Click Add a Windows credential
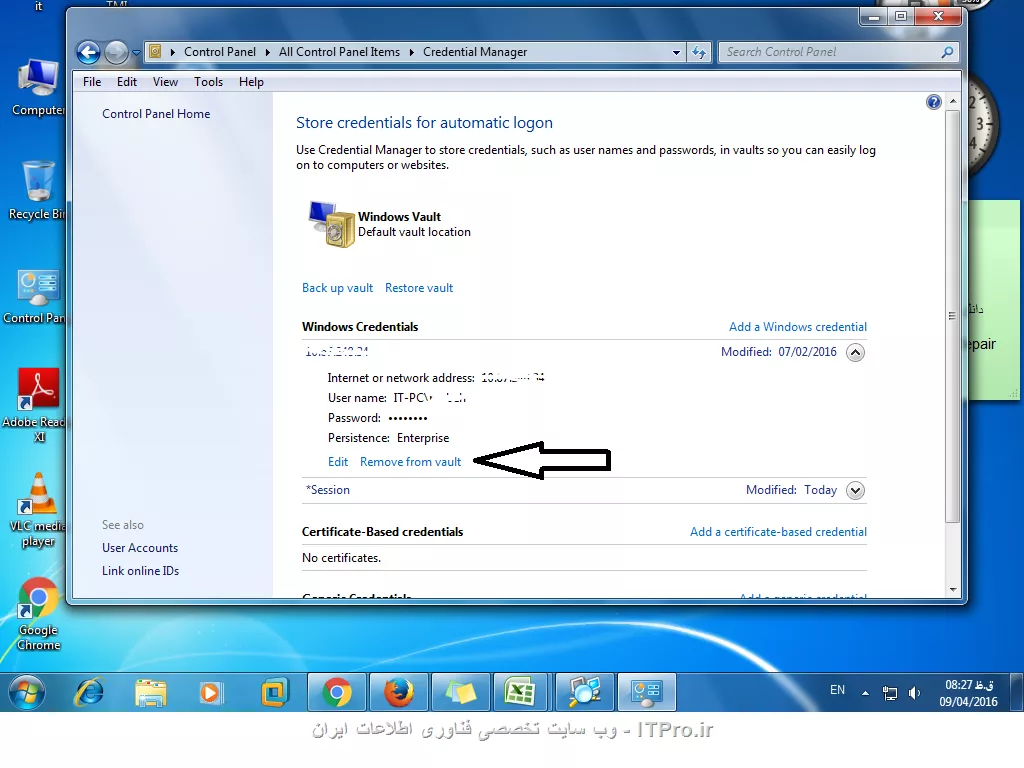This screenshot has height=768, width=1024. tap(798, 327)
